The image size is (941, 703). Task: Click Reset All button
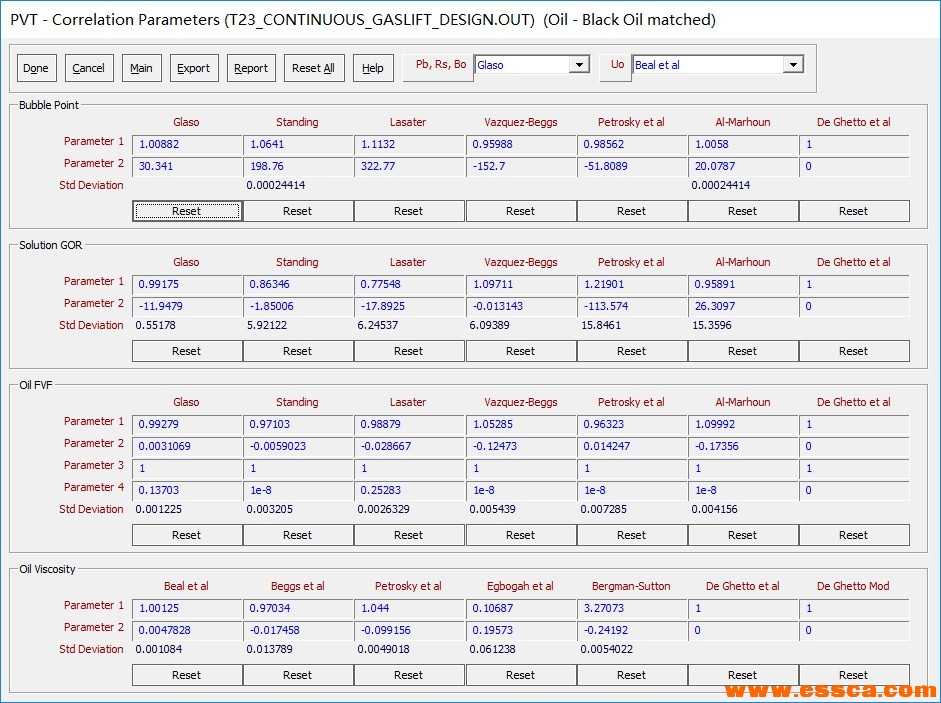(x=313, y=68)
